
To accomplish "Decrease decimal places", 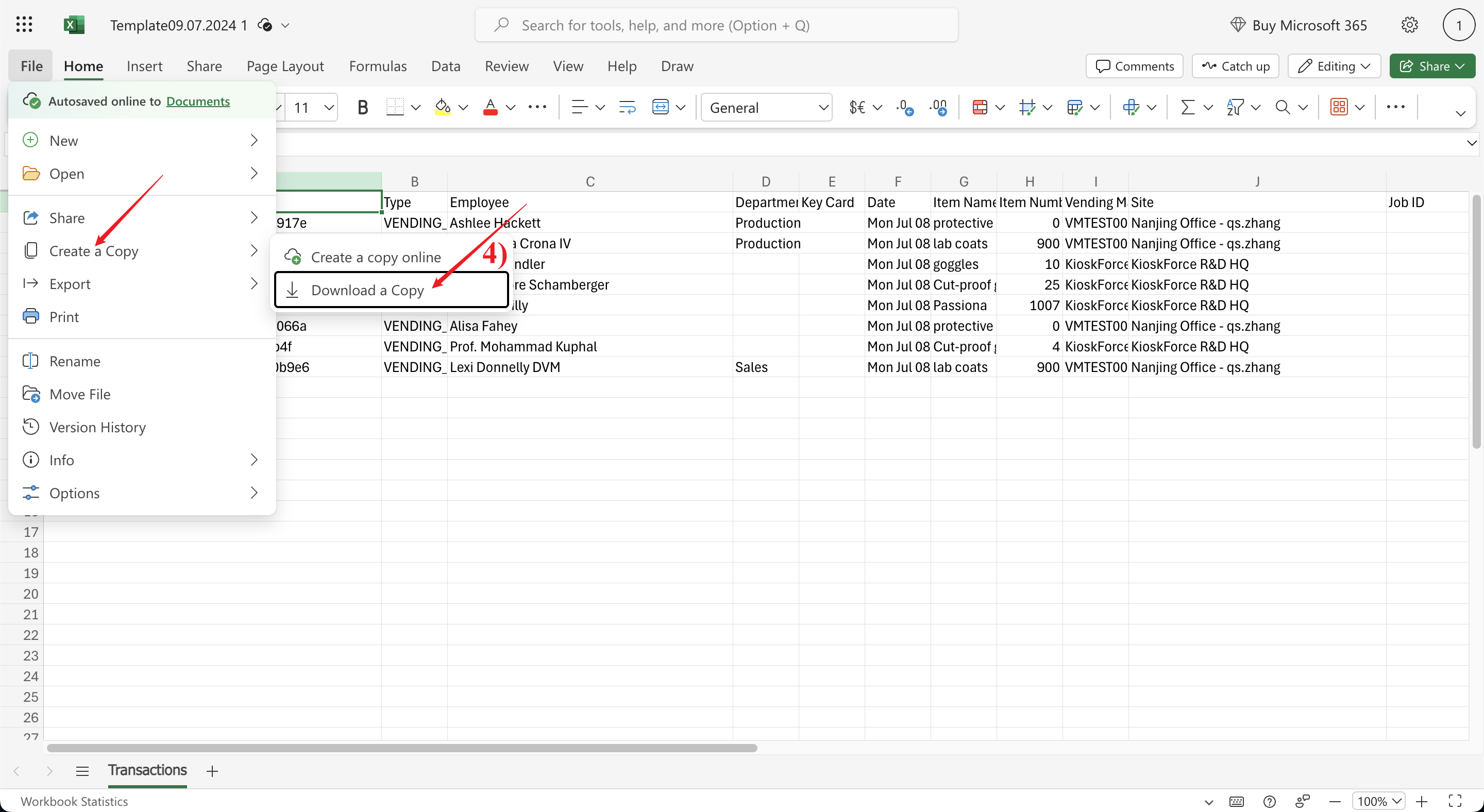I will pyautogui.click(x=904, y=107).
